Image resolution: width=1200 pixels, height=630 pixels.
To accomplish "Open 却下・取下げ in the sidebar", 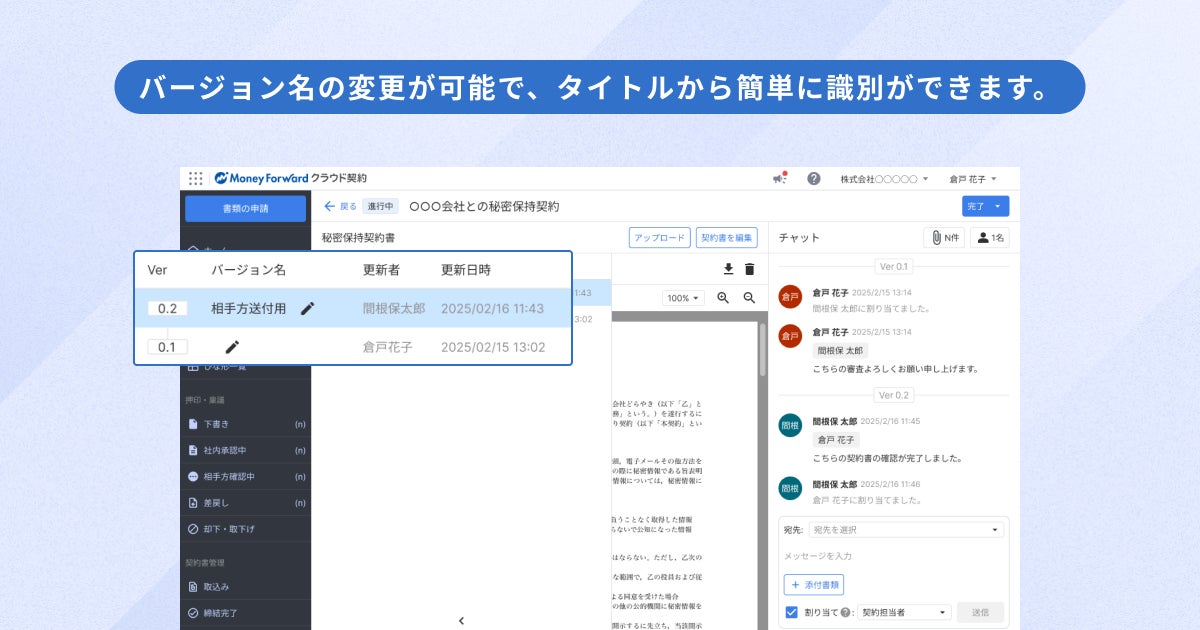I will [x=245, y=529].
